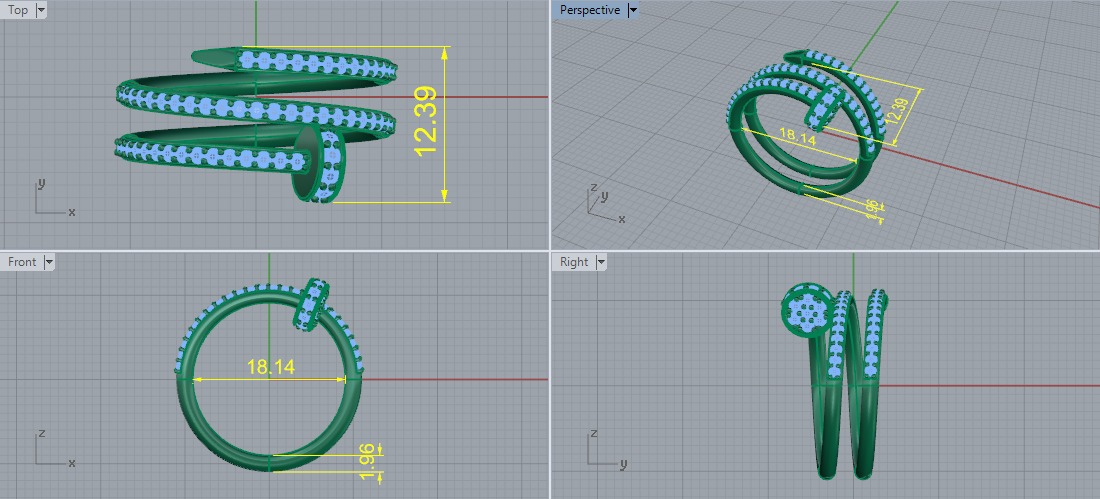This screenshot has width=1100, height=499.
Task: Open the Top viewport dropdown arrow
Action: (41, 10)
